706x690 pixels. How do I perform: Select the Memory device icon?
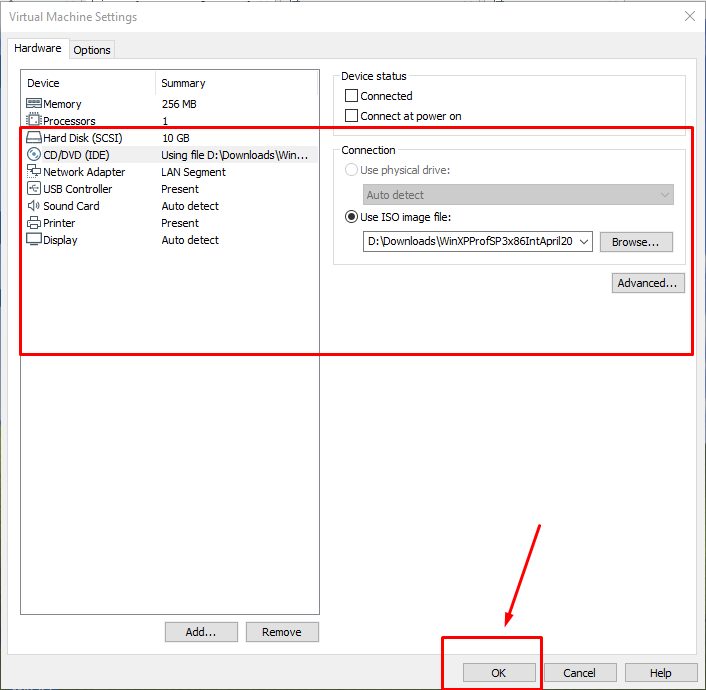tap(34, 104)
